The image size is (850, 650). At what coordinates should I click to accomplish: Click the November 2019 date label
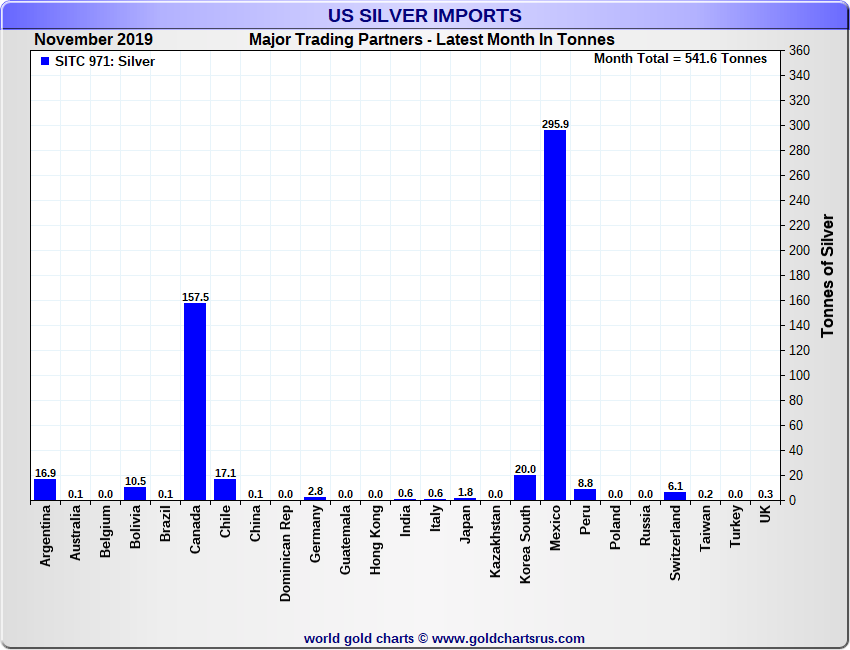pos(93,40)
